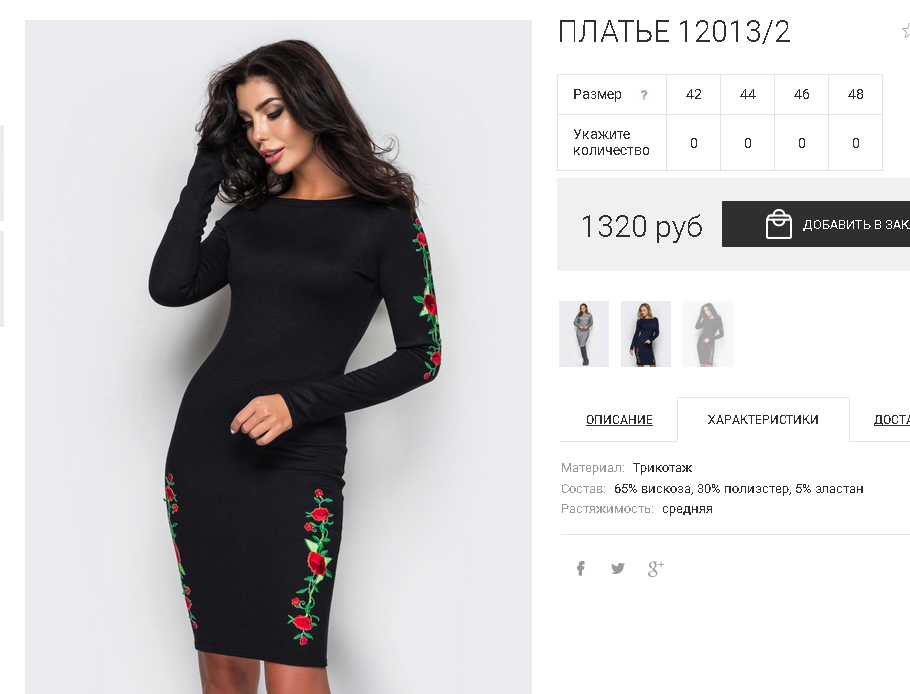Click quantity field for size 46
The width and height of the screenshot is (910, 694).
click(801, 143)
